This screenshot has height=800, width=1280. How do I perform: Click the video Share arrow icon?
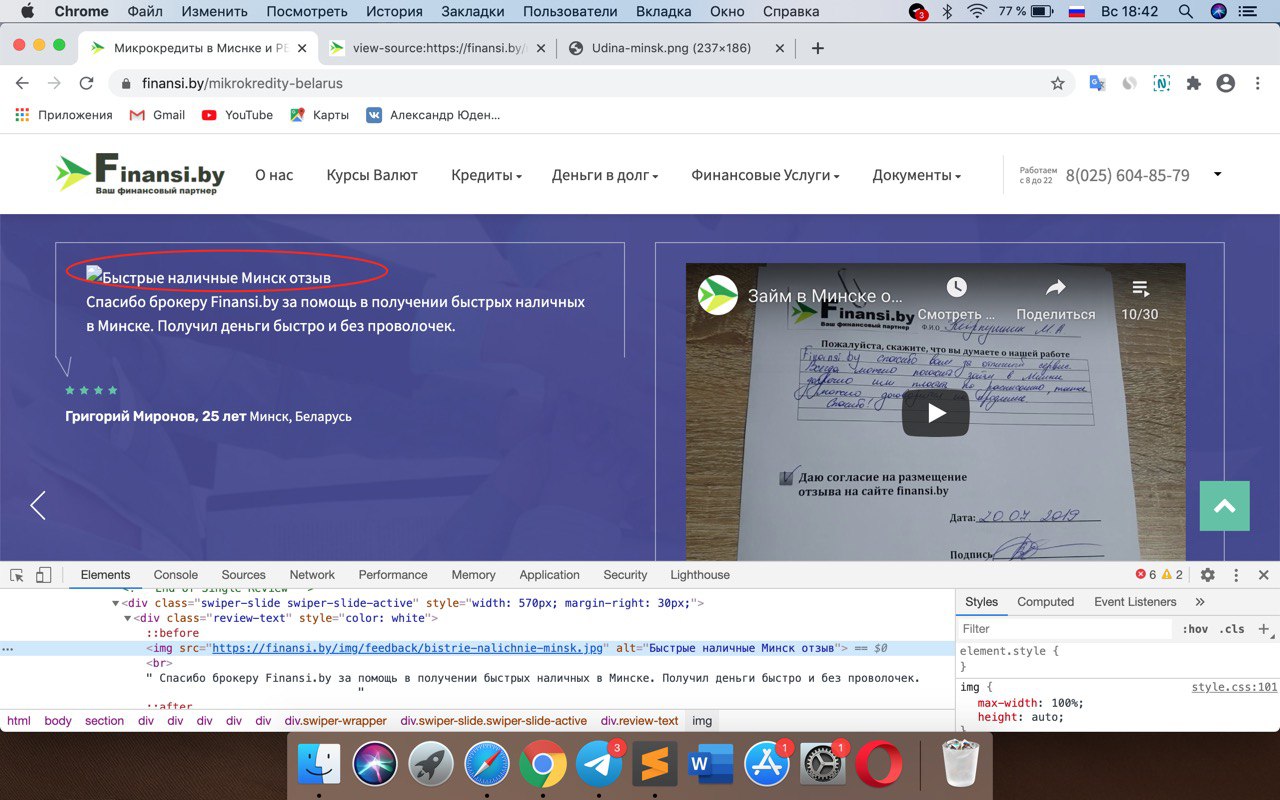[x=1055, y=288]
